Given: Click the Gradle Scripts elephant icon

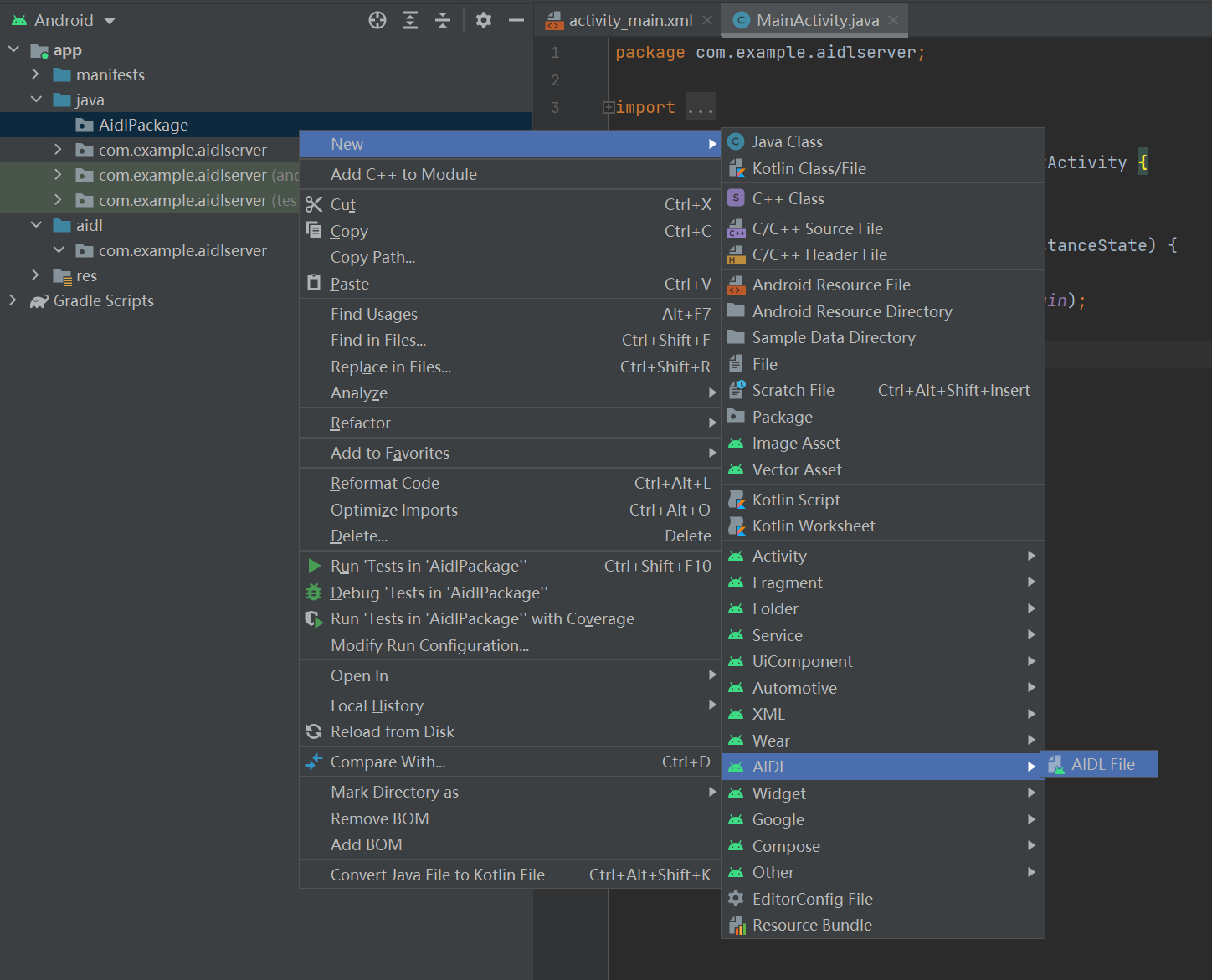Looking at the screenshot, I should 39,301.
